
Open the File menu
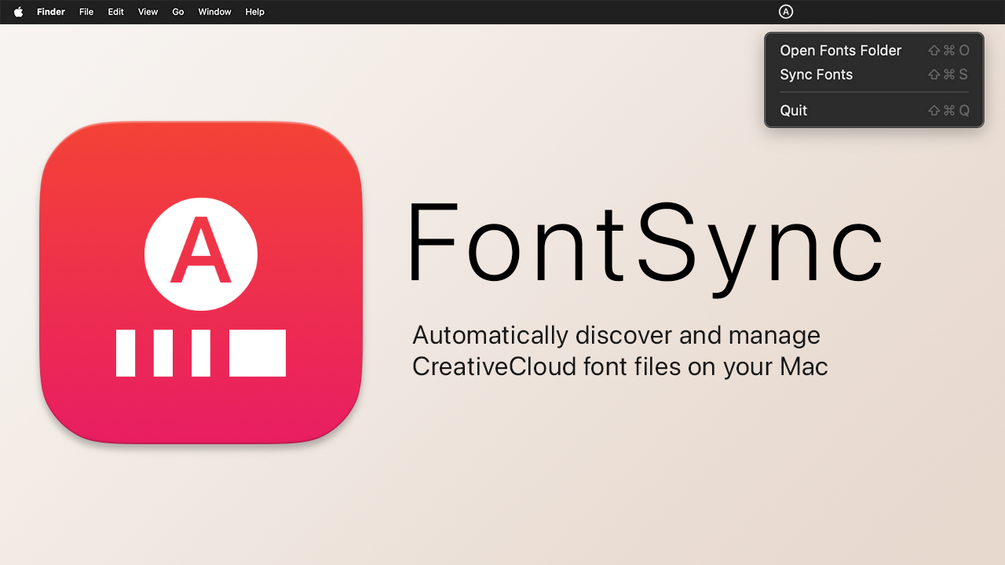pyautogui.click(x=86, y=12)
